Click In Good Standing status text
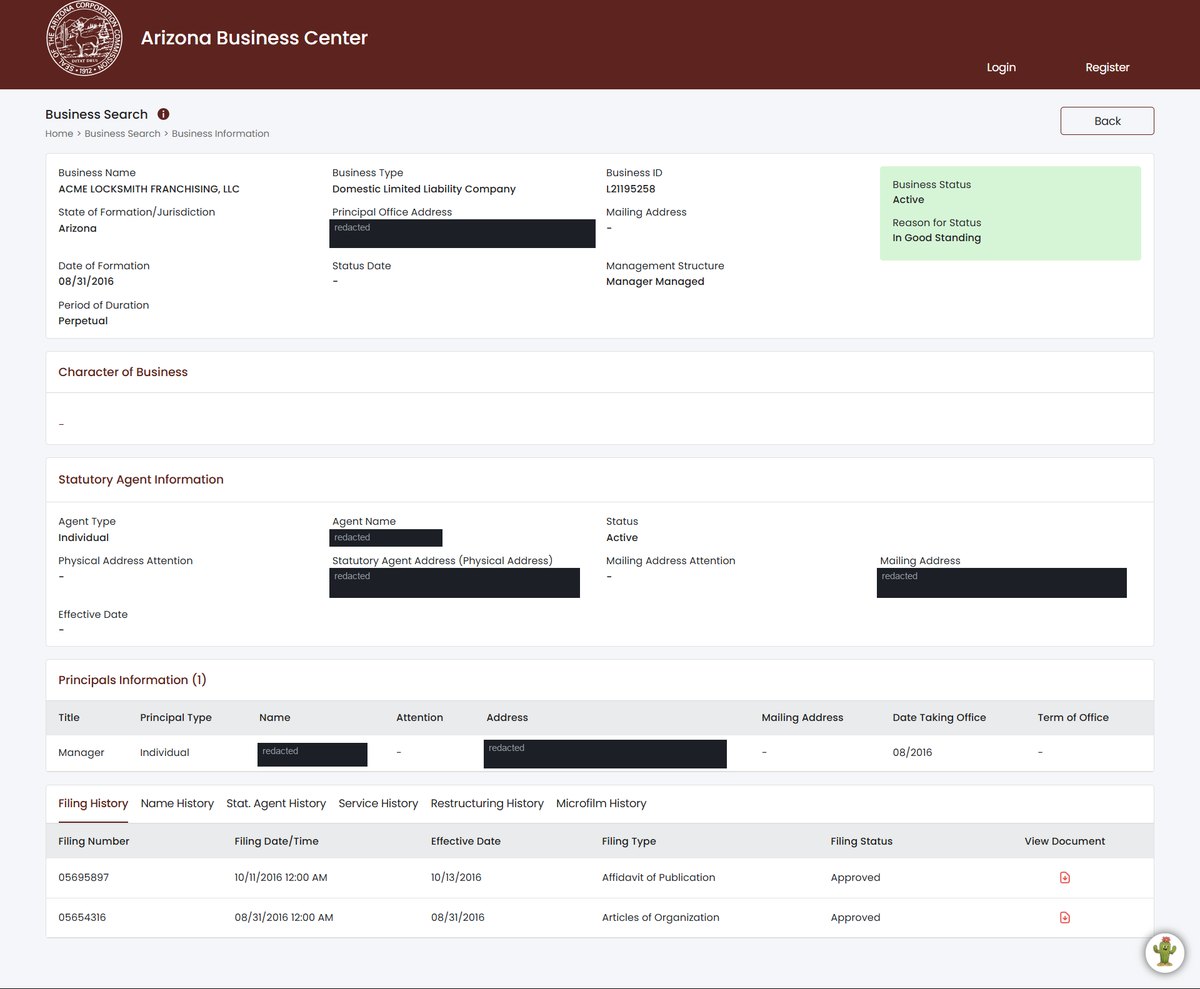The height and width of the screenshot is (989, 1200). coord(936,238)
